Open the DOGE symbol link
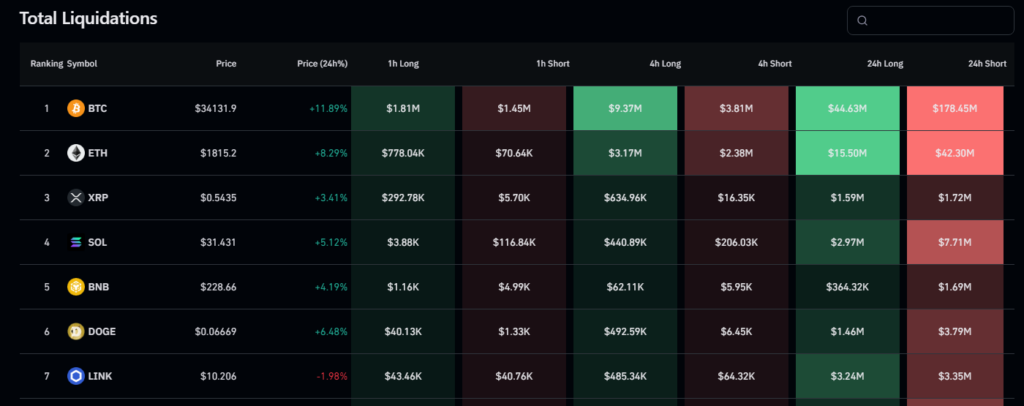Image resolution: width=1024 pixels, height=406 pixels. (x=102, y=331)
